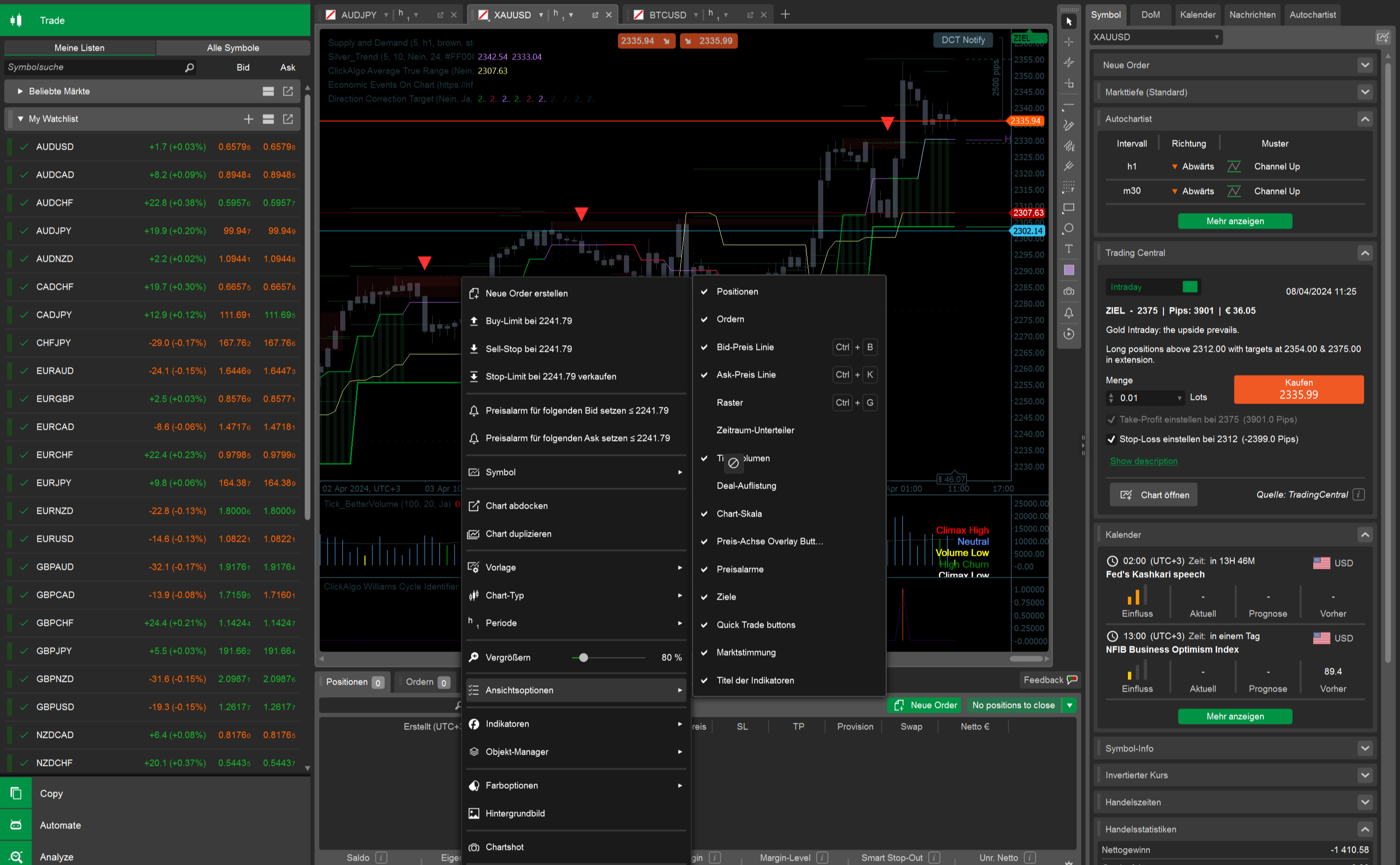Open the Automate section

(61, 825)
